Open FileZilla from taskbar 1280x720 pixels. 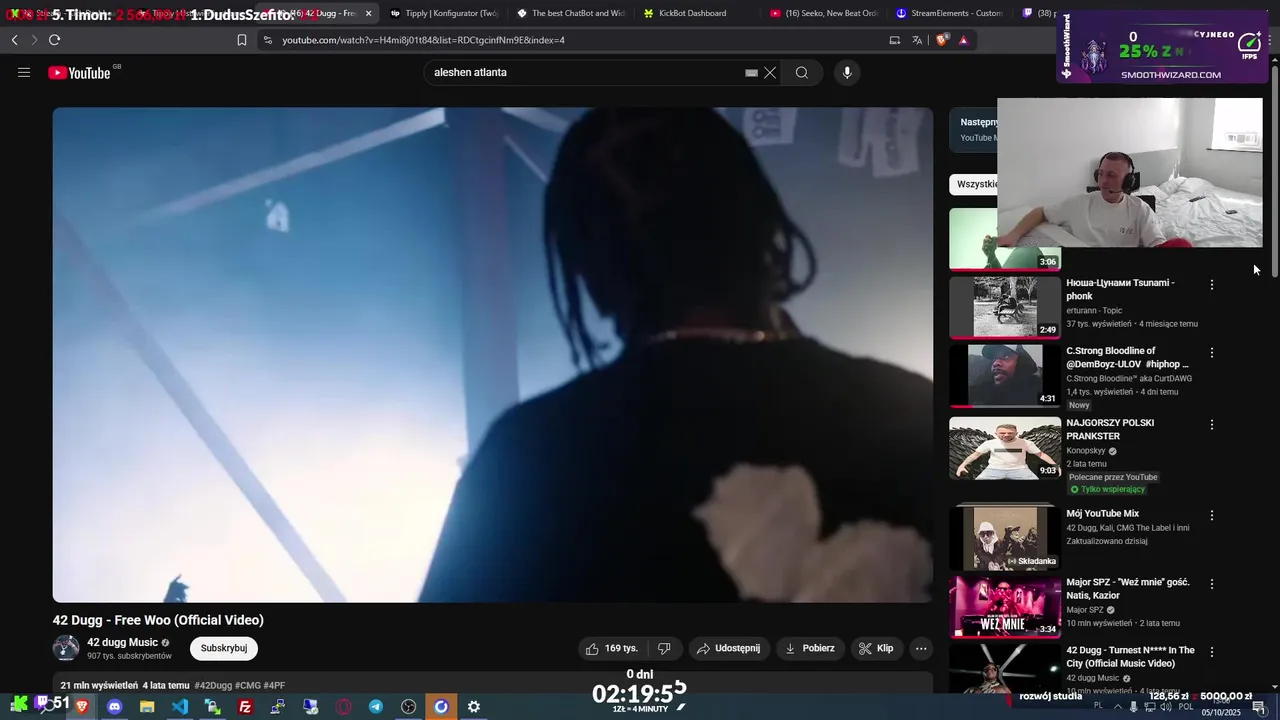[x=245, y=707]
